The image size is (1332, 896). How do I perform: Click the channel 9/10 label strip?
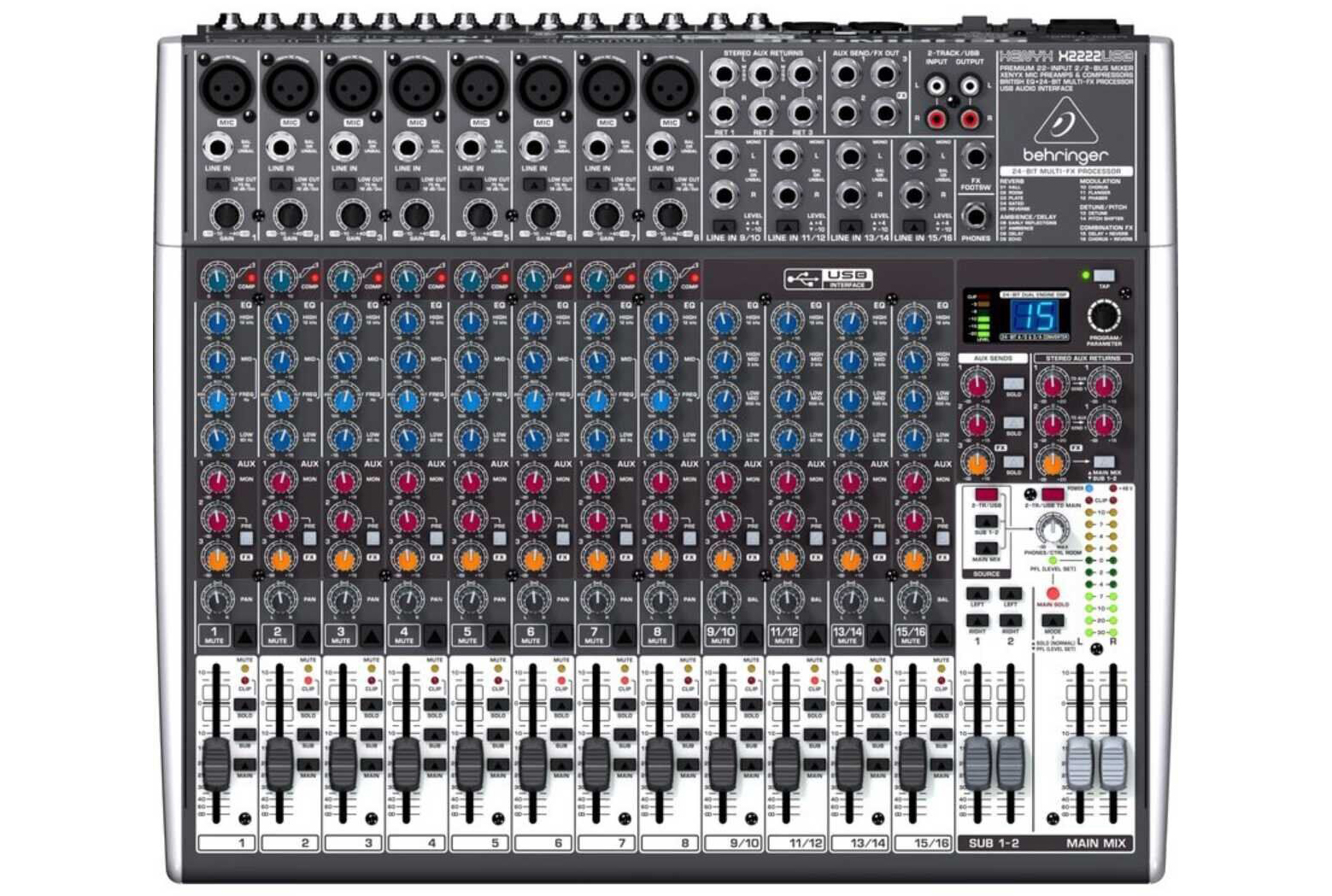tap(733, 843)
